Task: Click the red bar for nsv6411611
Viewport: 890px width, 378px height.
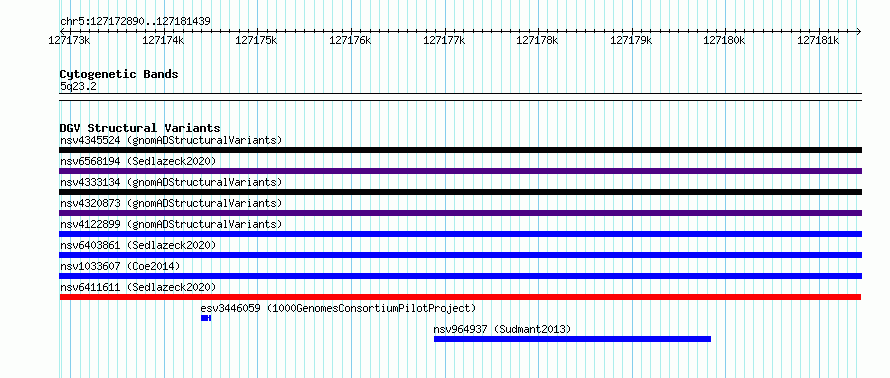Action: coord(460,297)
